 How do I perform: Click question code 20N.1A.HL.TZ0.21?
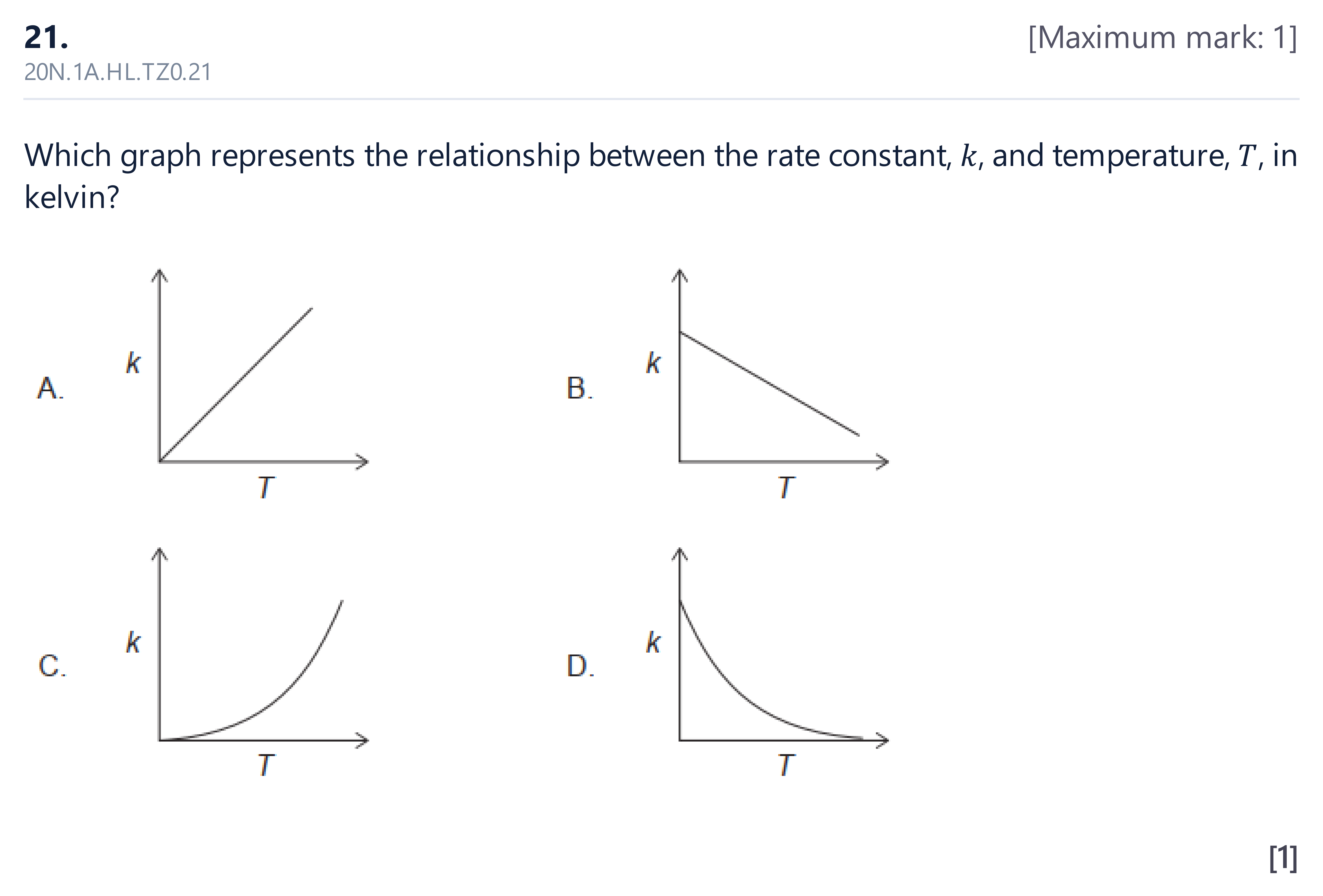118,72
